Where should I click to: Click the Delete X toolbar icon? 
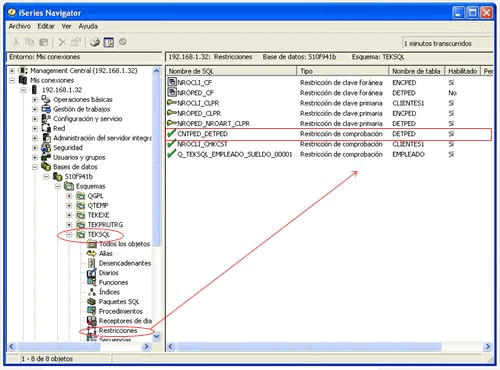coord(62,42)
